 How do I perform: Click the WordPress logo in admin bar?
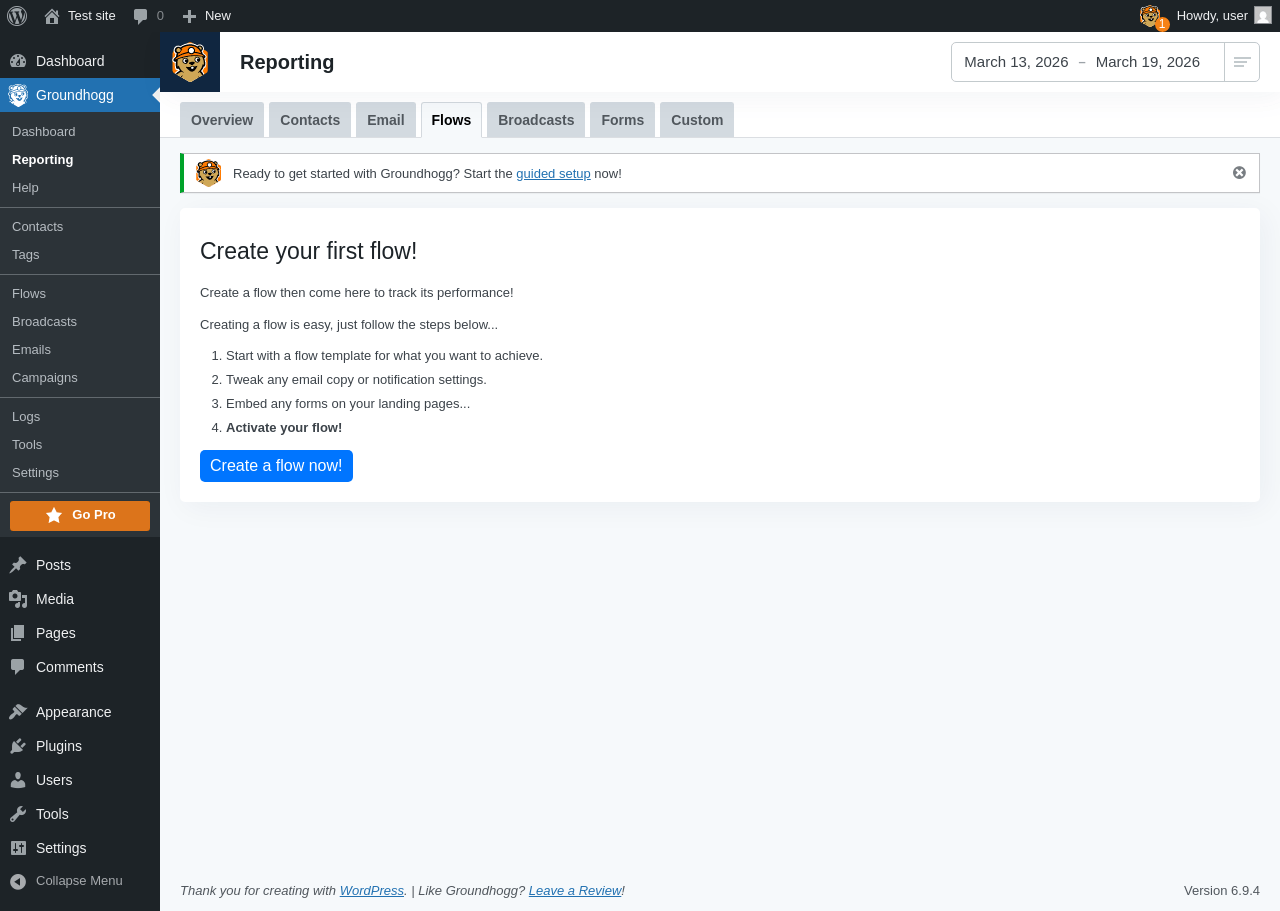coord(17,16)
